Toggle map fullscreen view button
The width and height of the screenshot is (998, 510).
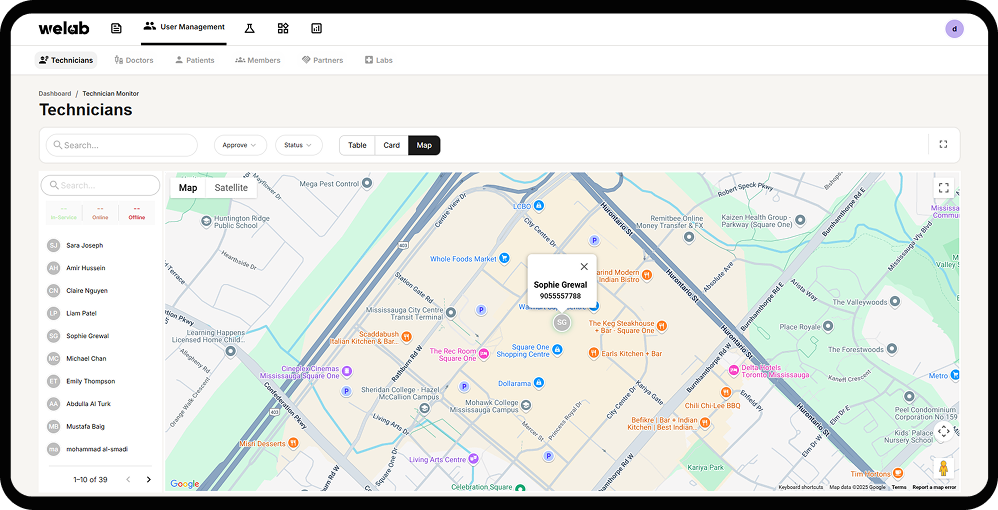pyautogui.click(x=944, y=187)
